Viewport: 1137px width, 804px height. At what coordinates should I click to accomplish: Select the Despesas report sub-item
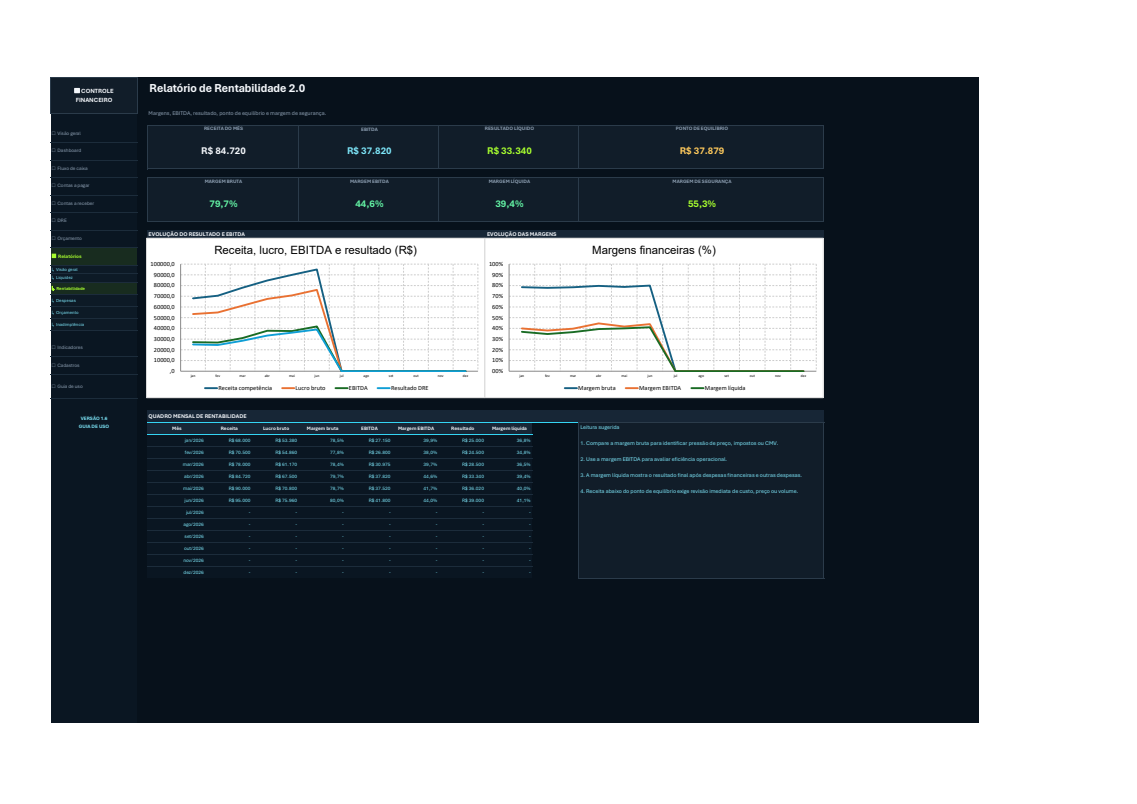click(94, 300)
